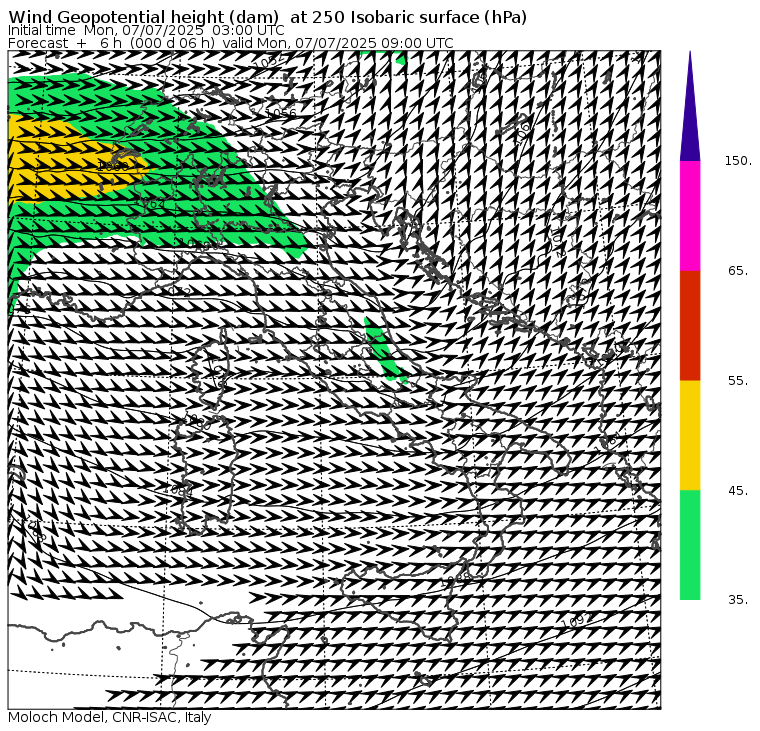Click the small green wind patch over central Italy
The image size is (760, 731).
384,350
